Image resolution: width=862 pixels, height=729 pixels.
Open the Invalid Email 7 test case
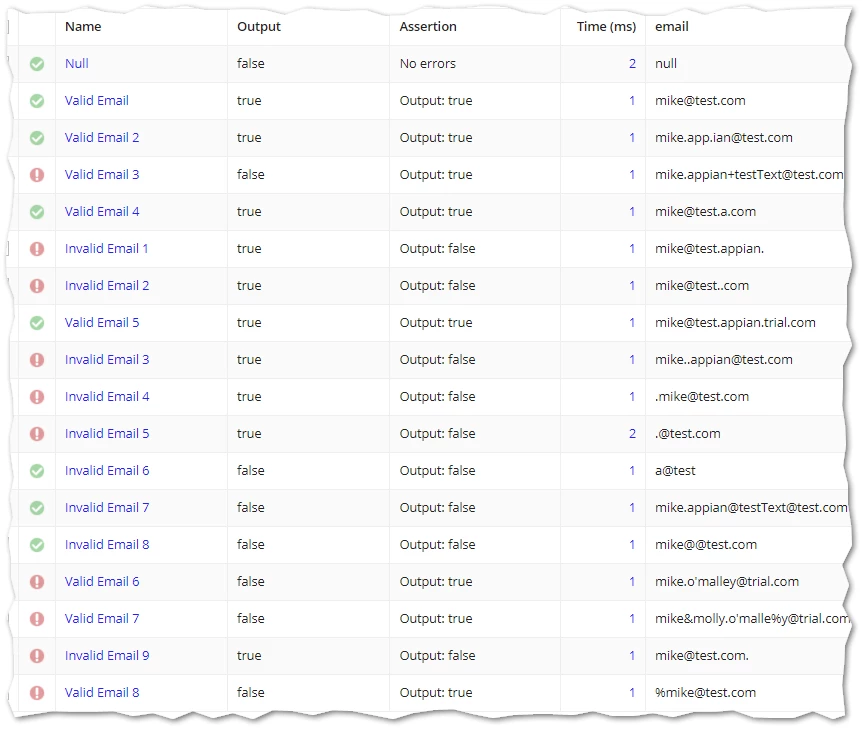coord(107,507)
